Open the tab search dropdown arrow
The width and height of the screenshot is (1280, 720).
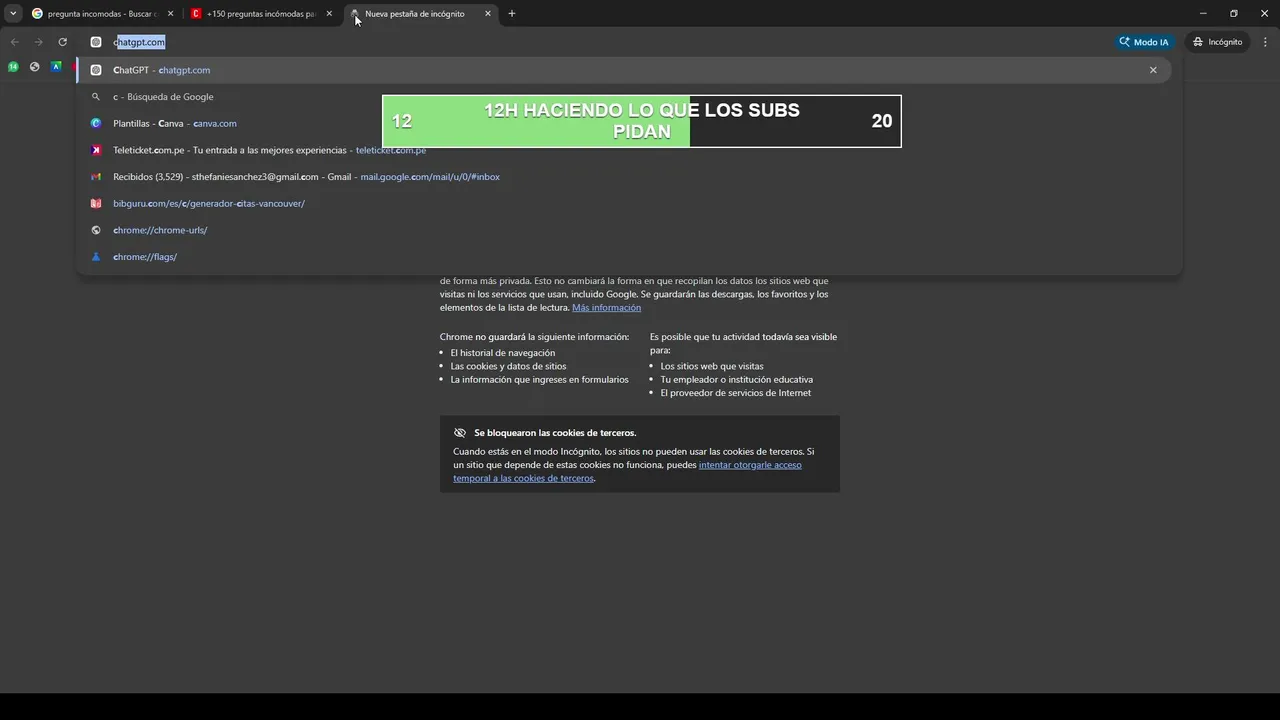(x=13, y=13)
